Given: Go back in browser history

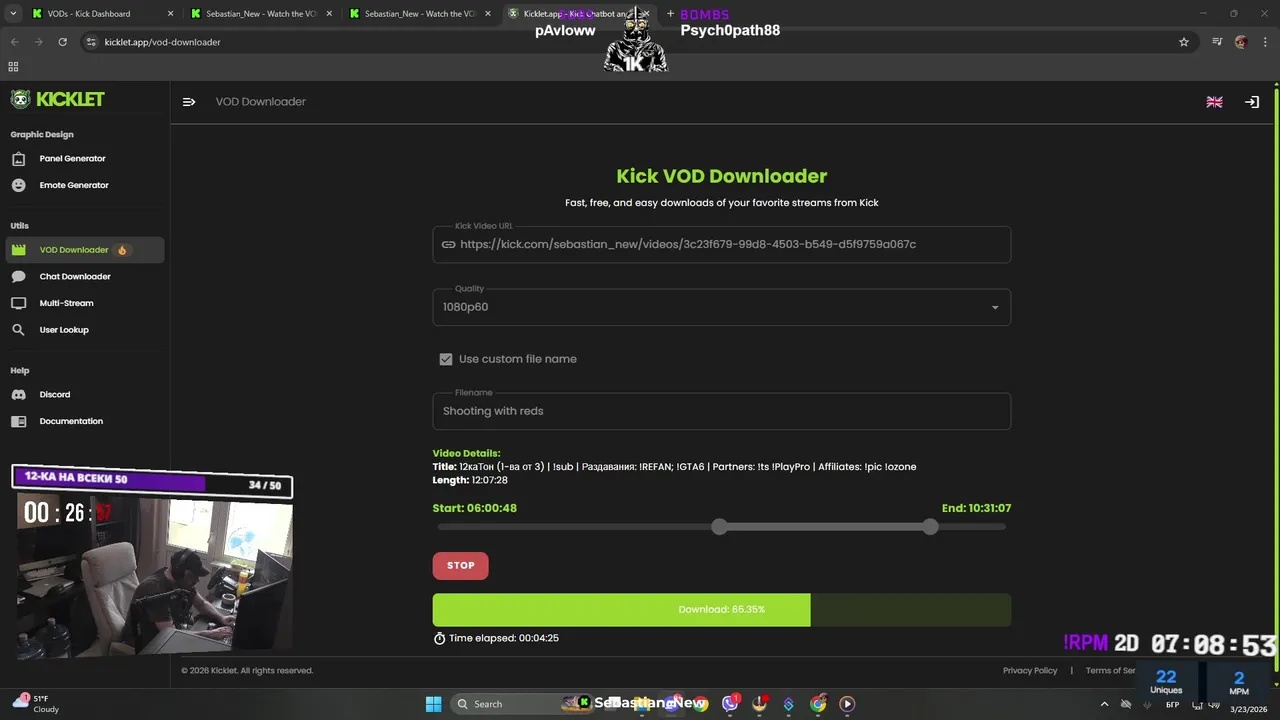Looking at the screenshot, I should (14, 42).
